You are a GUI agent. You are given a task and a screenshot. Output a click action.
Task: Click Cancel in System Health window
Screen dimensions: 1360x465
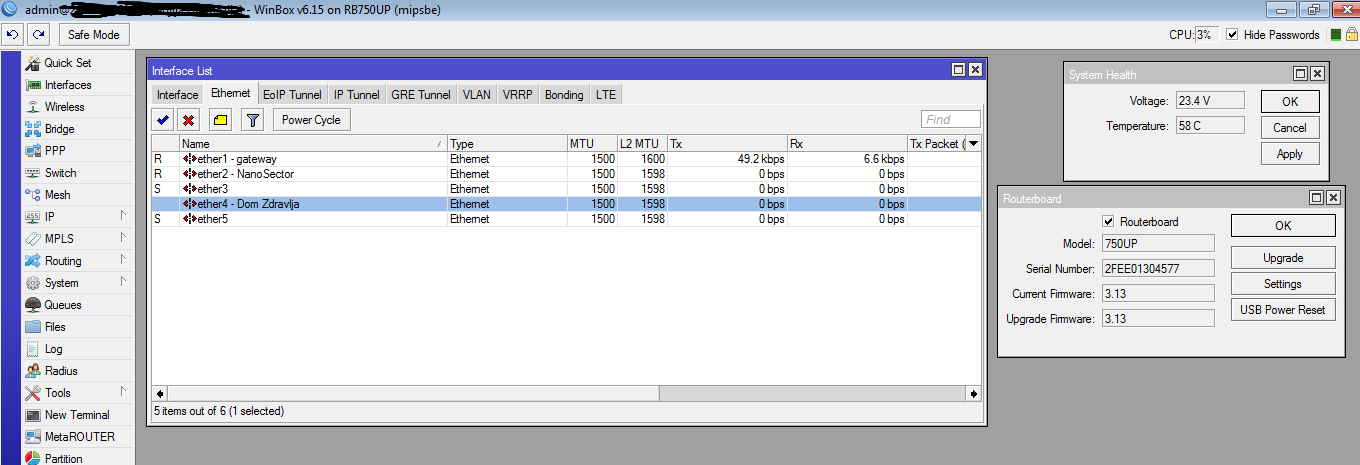pos(1290,128)
